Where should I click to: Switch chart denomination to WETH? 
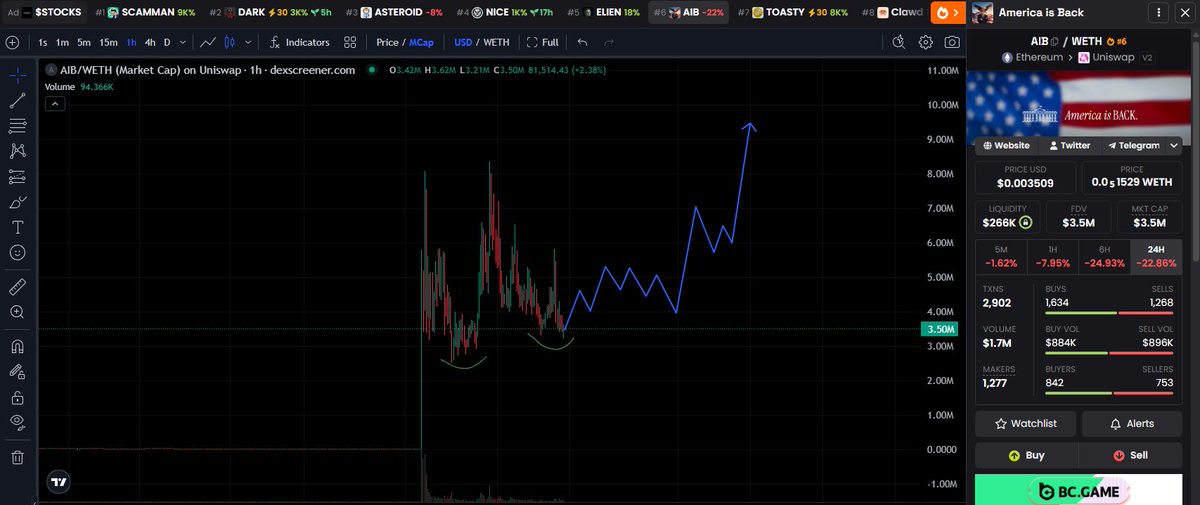click(497, 43)
